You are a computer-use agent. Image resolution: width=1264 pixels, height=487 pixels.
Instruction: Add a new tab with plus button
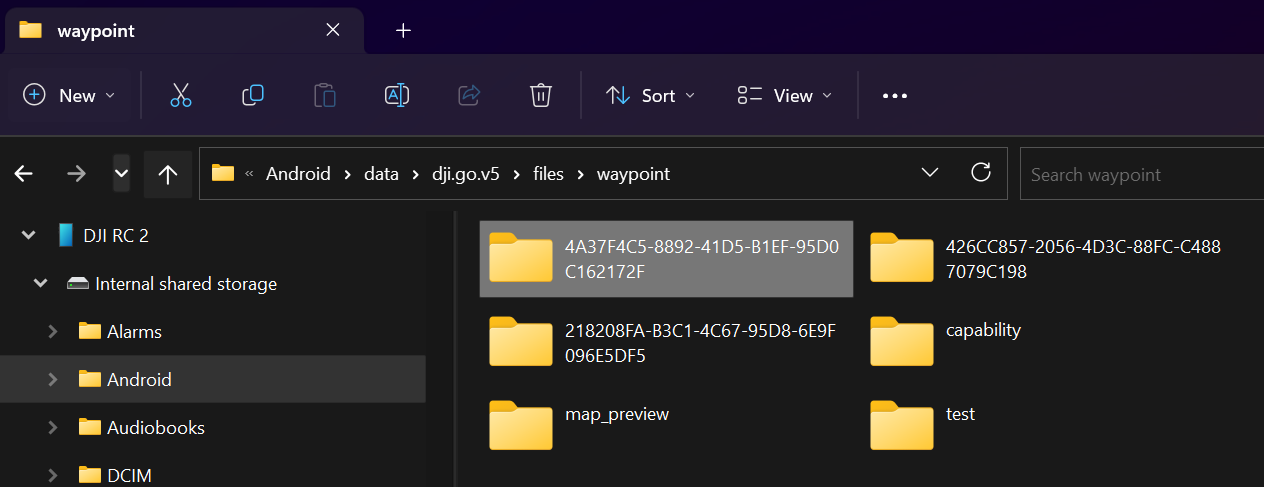click(x=403, y=30)
